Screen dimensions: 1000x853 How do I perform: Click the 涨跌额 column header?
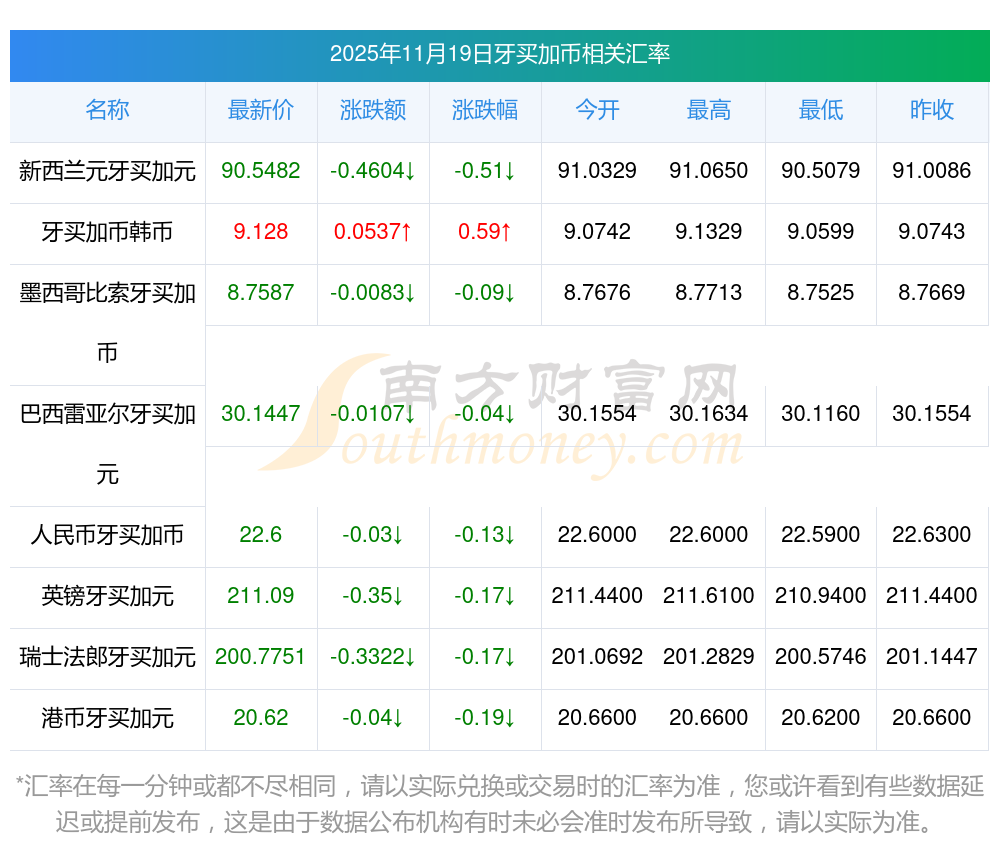[x=373, y=110]
